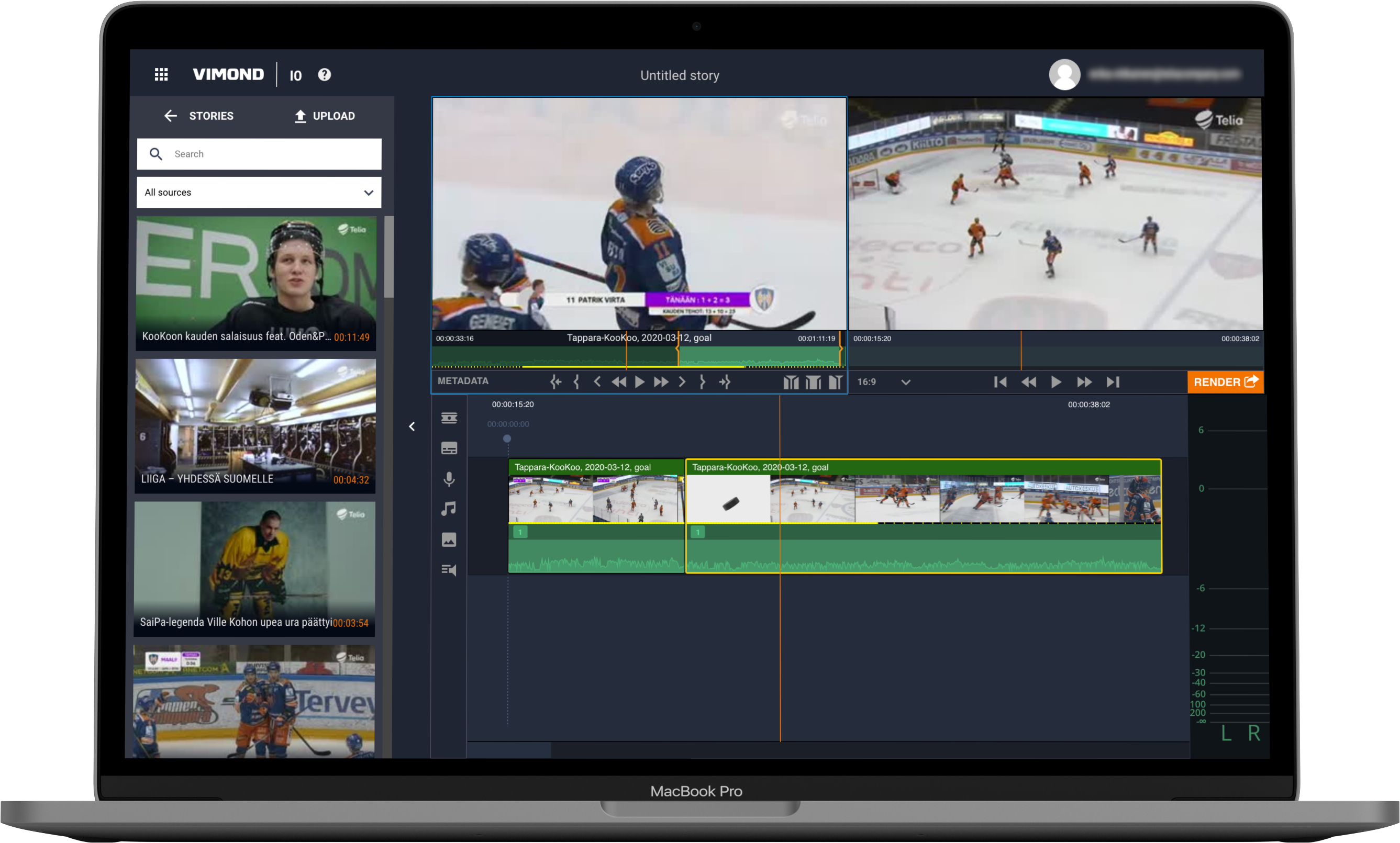Select SaiPa-legenda Ville Kohon thumbnail

pos(255,569)
